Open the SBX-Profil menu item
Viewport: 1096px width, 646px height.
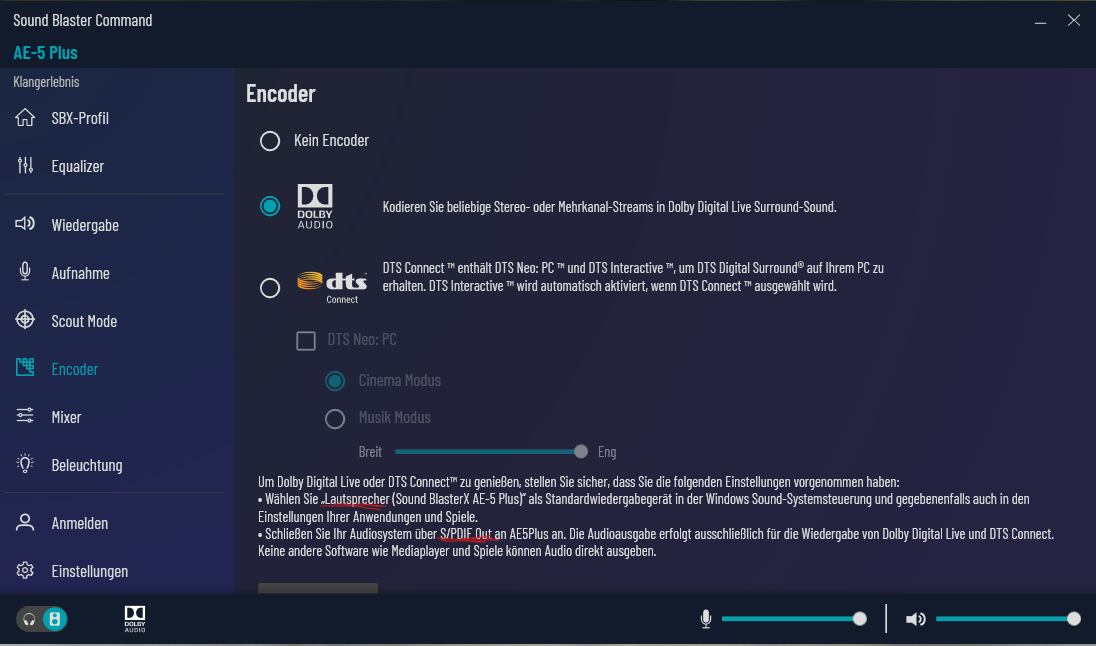point(80,118)
